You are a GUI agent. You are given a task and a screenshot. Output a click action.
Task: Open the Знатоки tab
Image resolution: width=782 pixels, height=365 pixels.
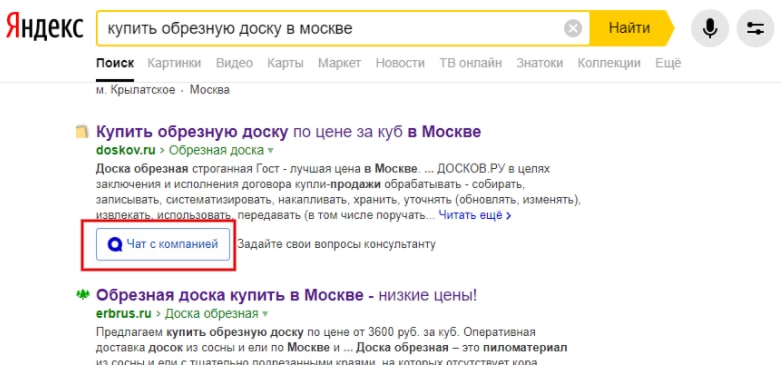pyautogui.click(x=540, y=63)
